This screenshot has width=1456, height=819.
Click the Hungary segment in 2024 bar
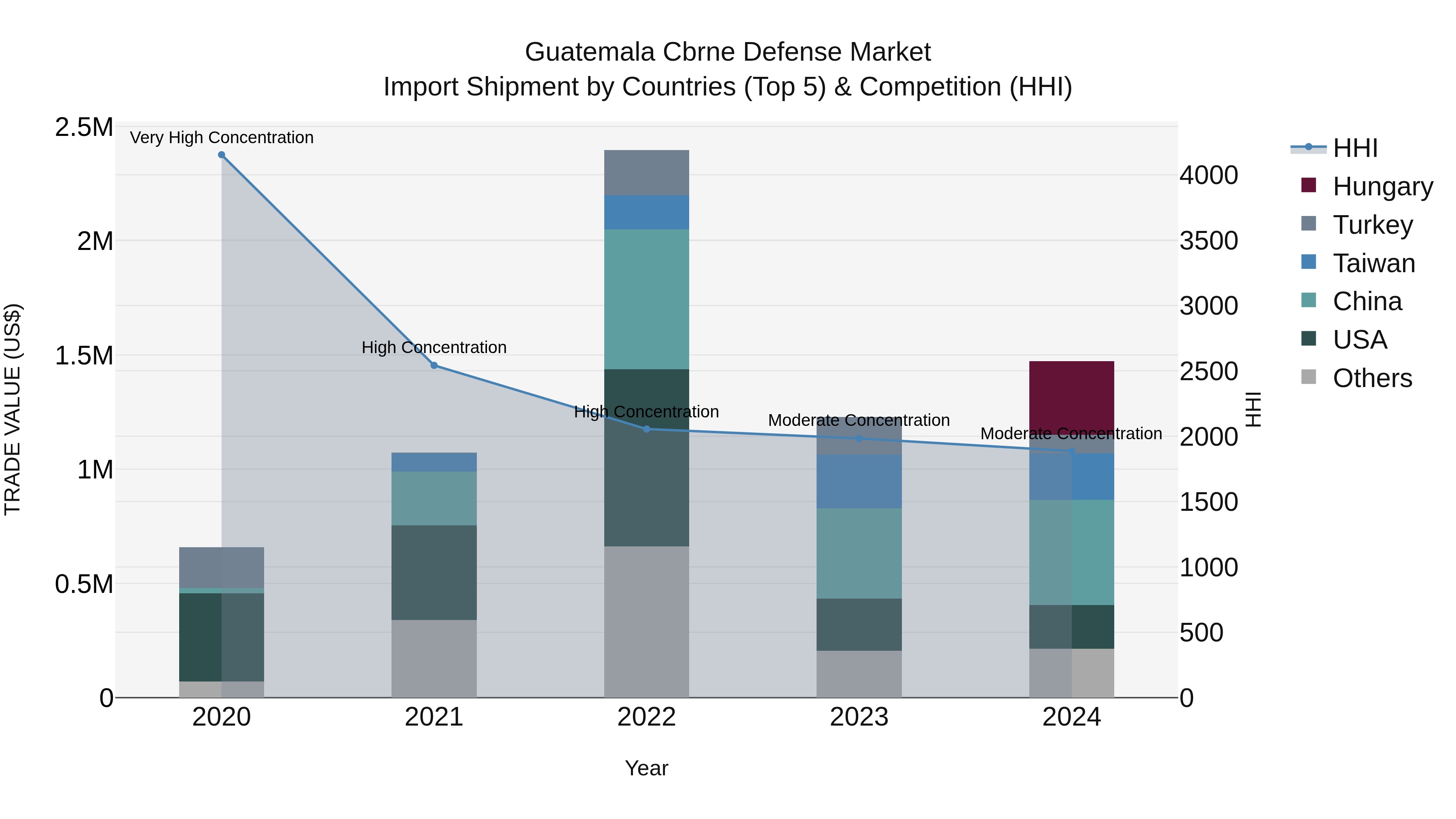coord(1072,397)
